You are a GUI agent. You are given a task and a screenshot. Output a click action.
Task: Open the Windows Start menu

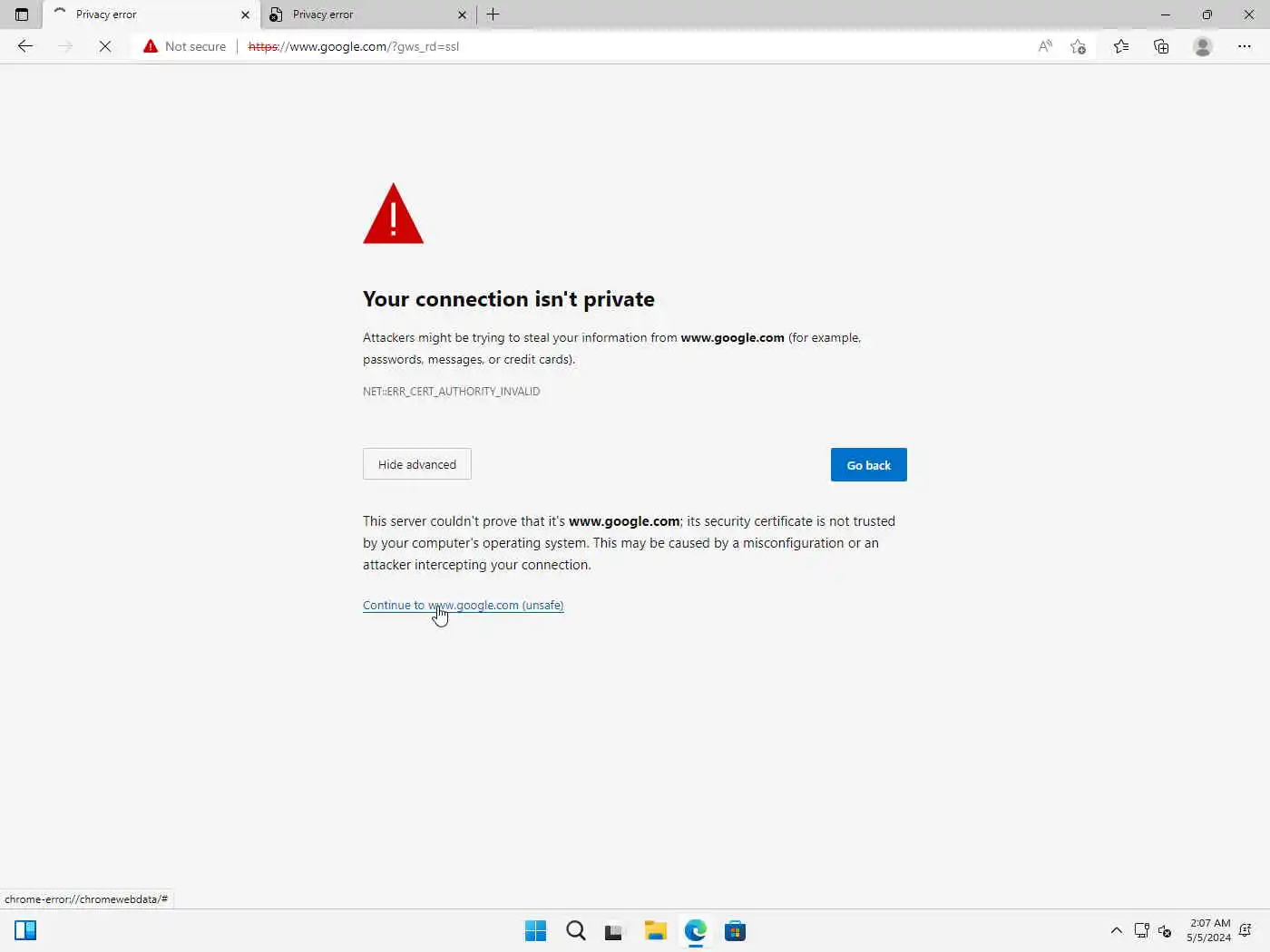point(536,931)
